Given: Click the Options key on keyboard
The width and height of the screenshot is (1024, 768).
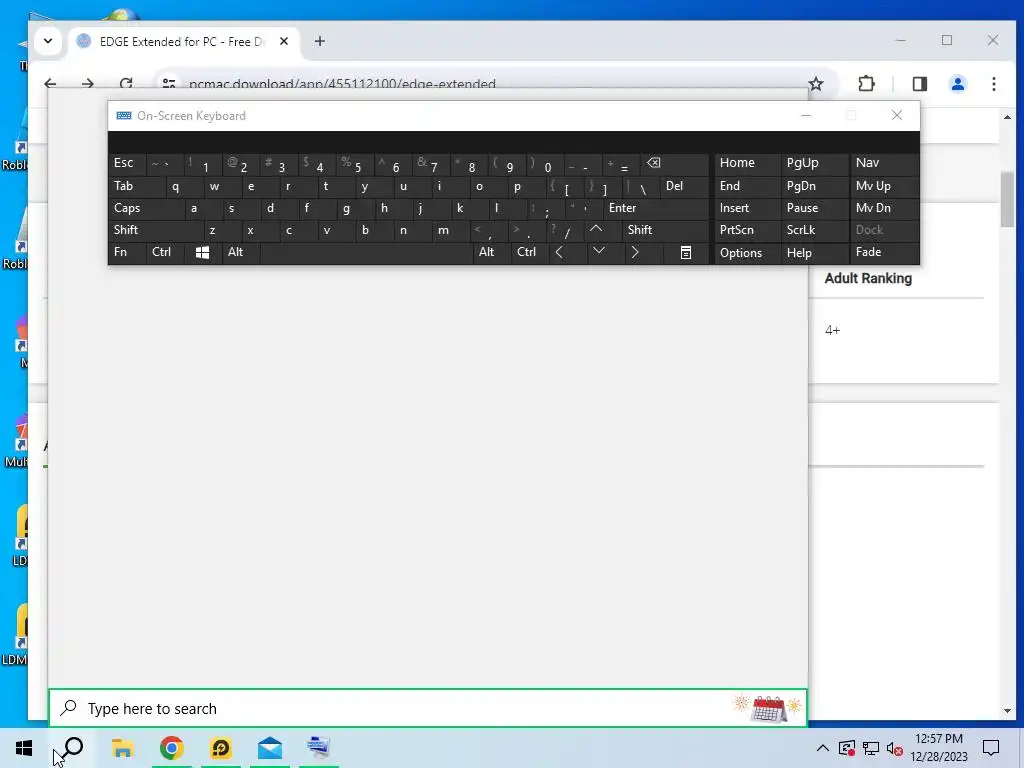Looking at the screenshot, I should pyautogui.click(x=748, y=252).
